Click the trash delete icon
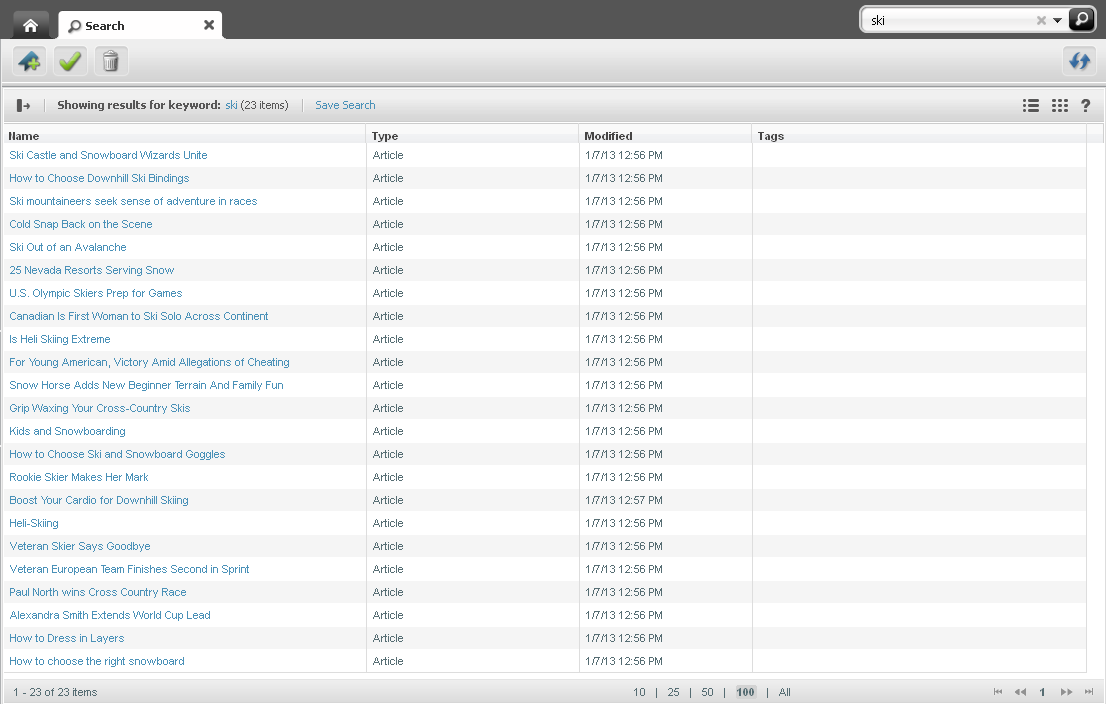 coord(111,61)
